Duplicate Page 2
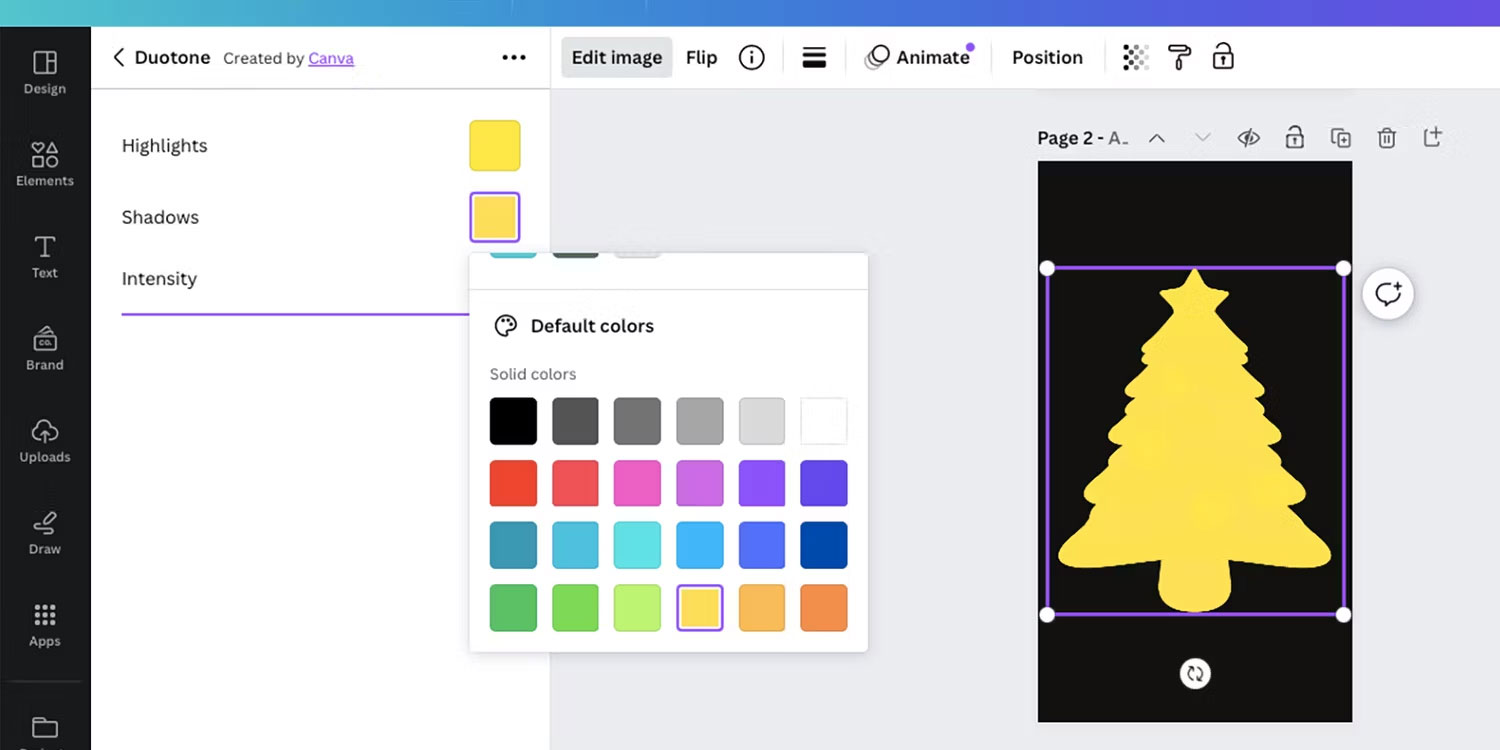1500x750 pixels. [1341, 137]
